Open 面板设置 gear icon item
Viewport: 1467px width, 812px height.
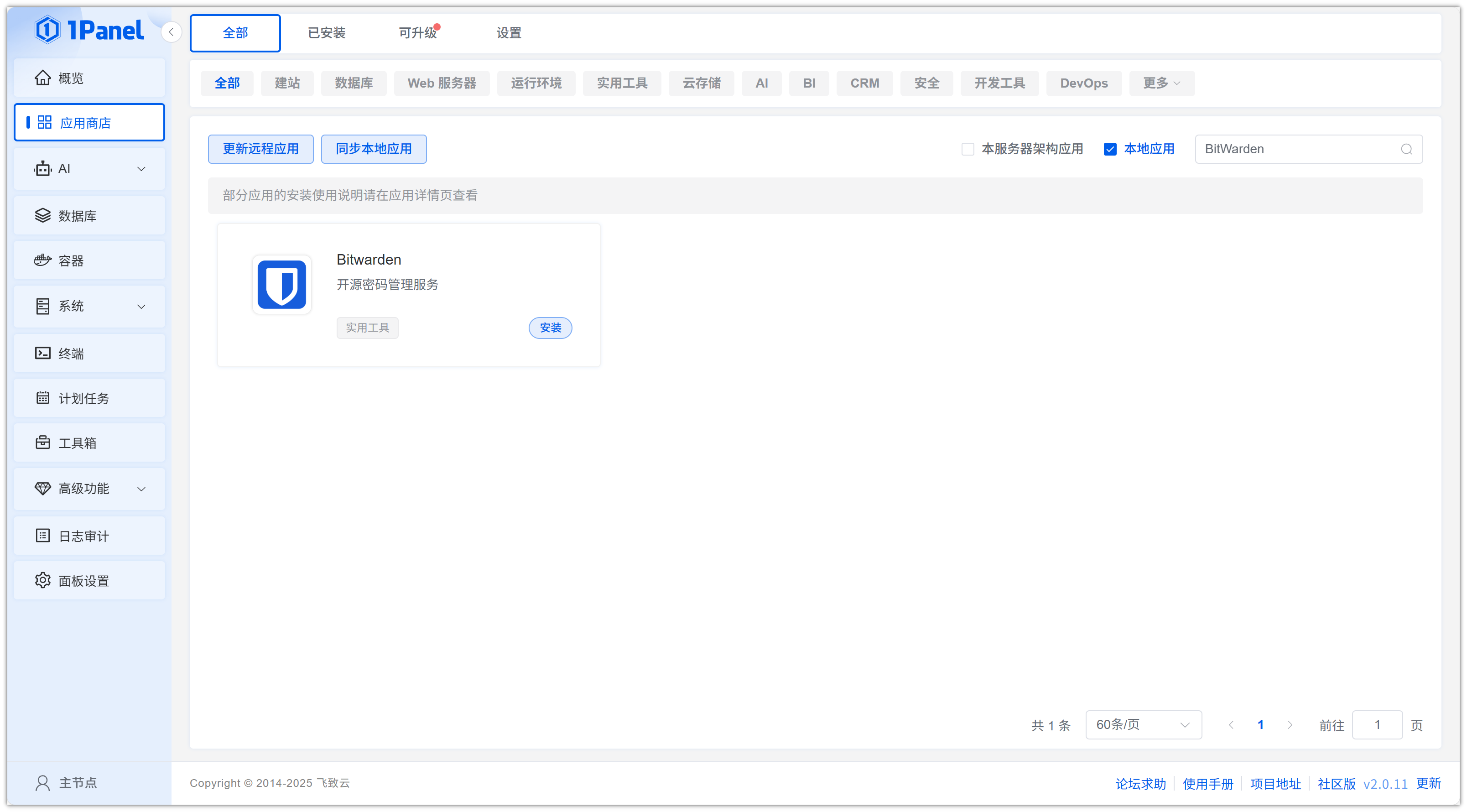pos(43,580)
